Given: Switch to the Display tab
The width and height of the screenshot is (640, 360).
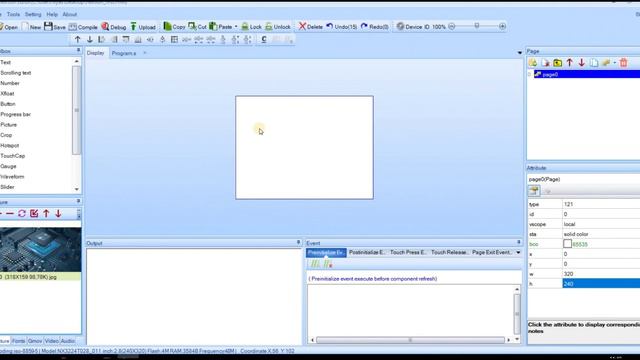Looking at the screenshot, I should tap(96, 53).
